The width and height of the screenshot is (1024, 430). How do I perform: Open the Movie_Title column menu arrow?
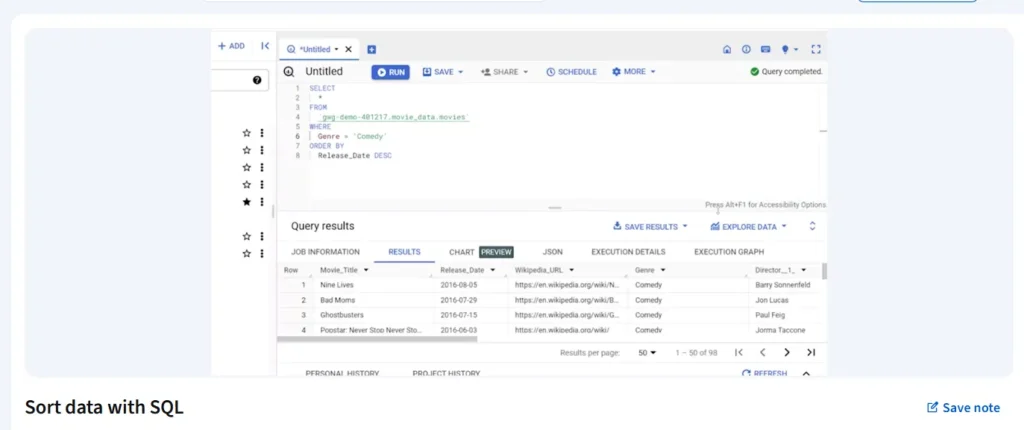366,270
